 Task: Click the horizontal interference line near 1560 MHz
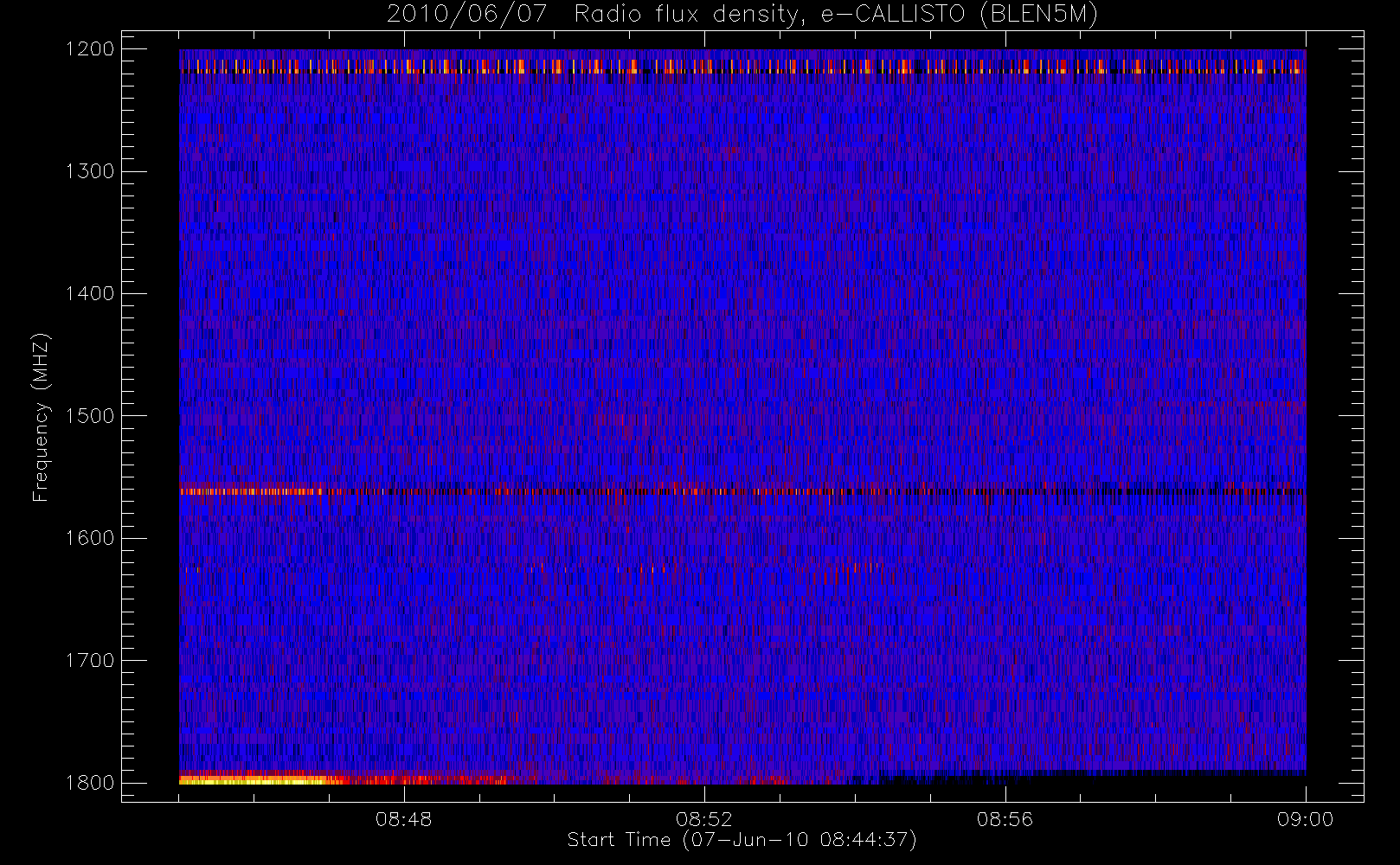[x=742, y=491]
